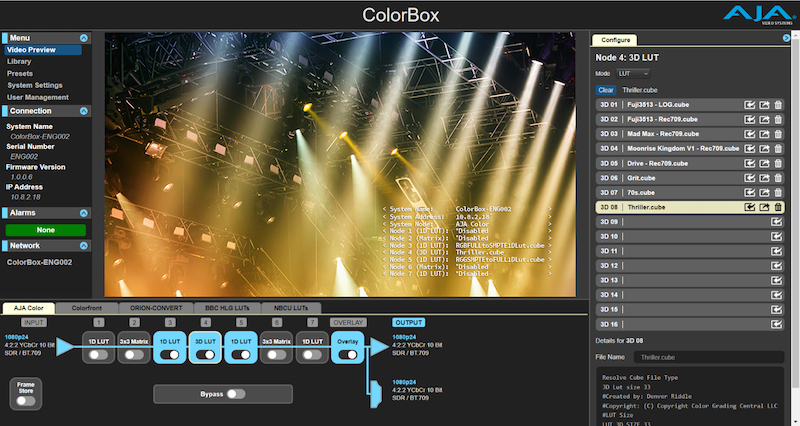The height and width of the screenshot is (426, 800).
Task: Click the input arrow in the pipeline
Action: pyautogui.click(x=65, y=347)
